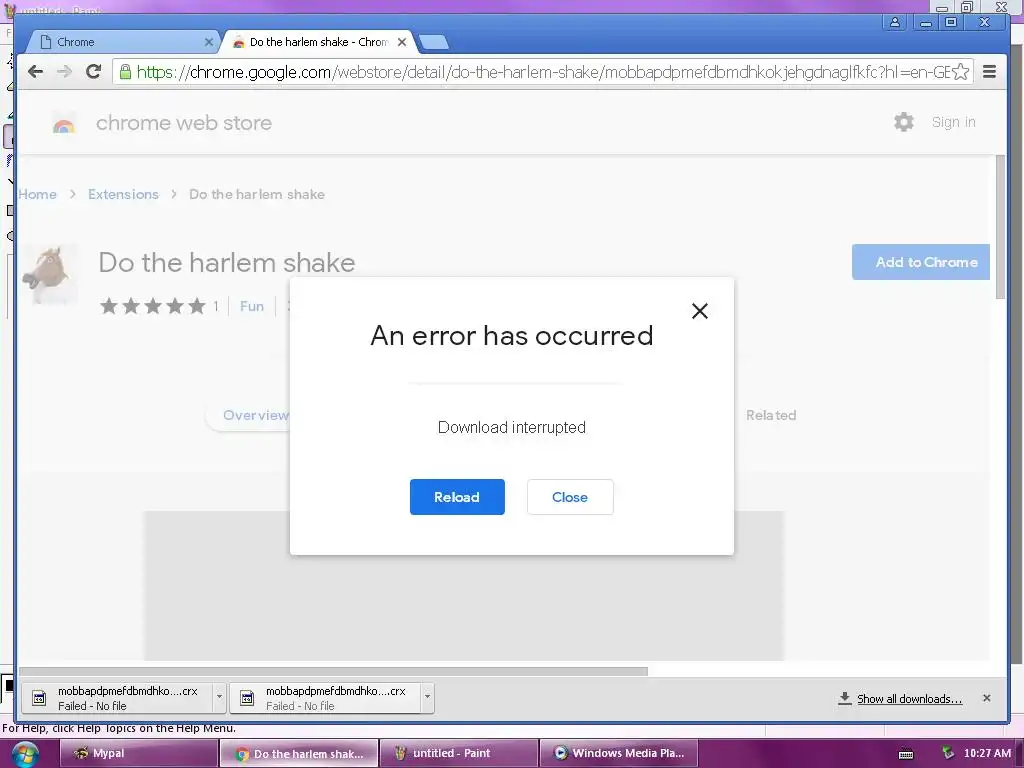Image resolution: width=1024 pixels, height=768 pixels.
Task: Click the network tray icon near the clock
Action: tap(948, 753)
